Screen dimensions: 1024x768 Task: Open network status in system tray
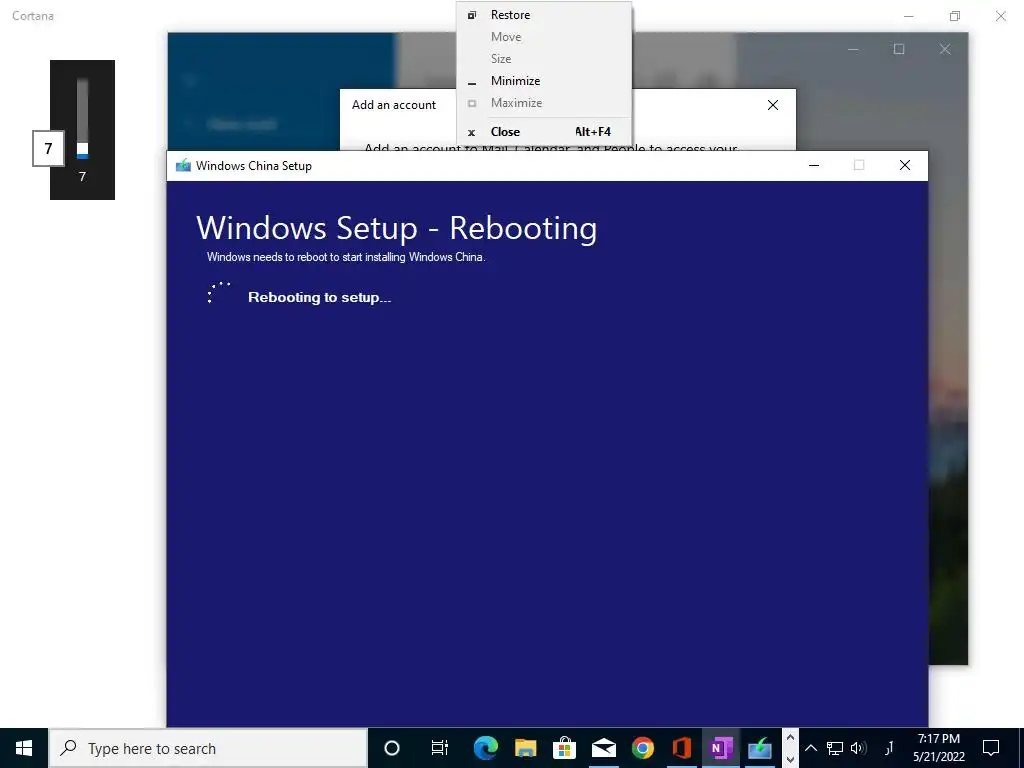click(x=835, y=748)
